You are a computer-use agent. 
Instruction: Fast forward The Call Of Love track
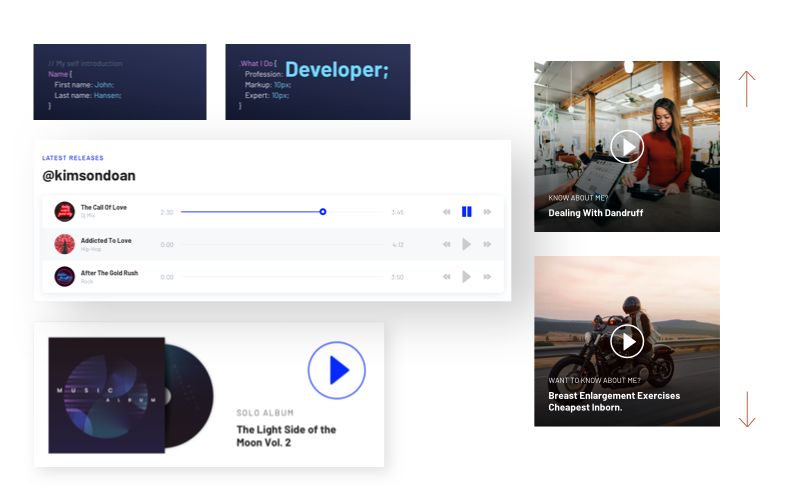click(487, 212)
